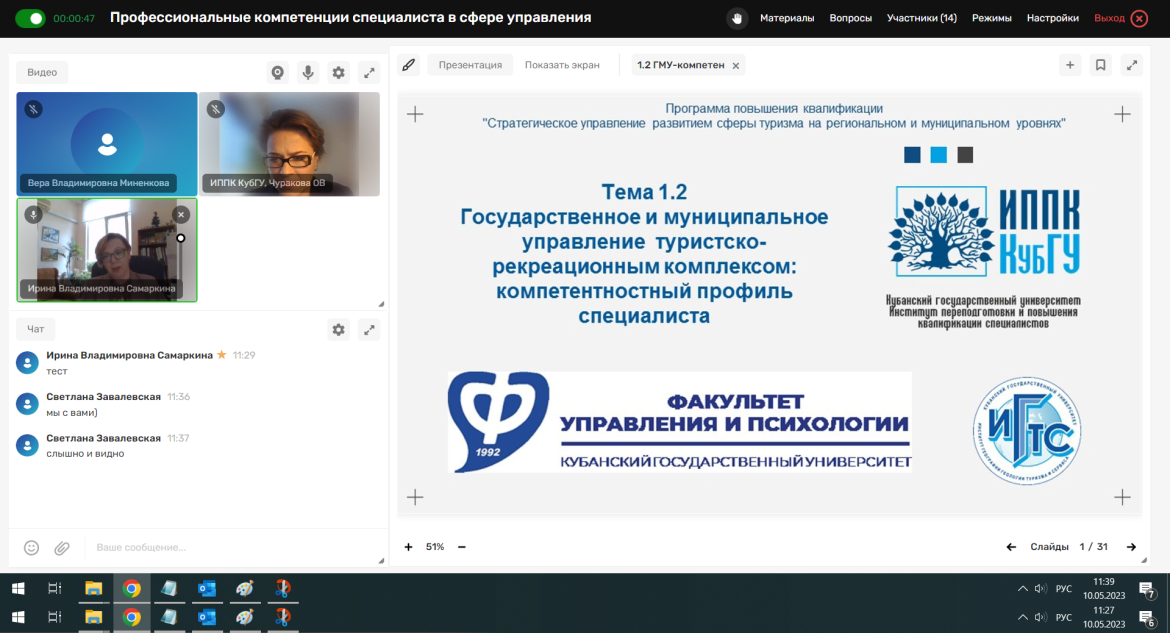This screenshot has width=1170, height=633.
Task: Open chat settings gear icon
Action: pos(339,329)
